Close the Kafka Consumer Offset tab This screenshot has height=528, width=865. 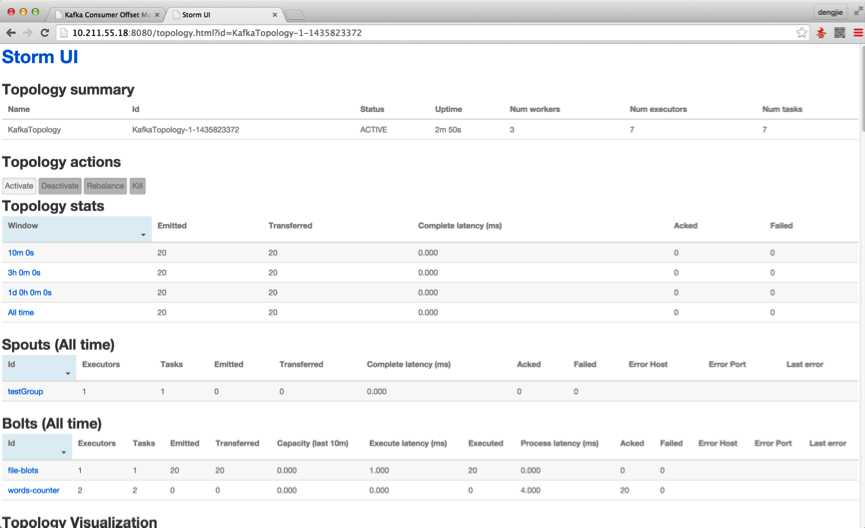pos(157,15)
